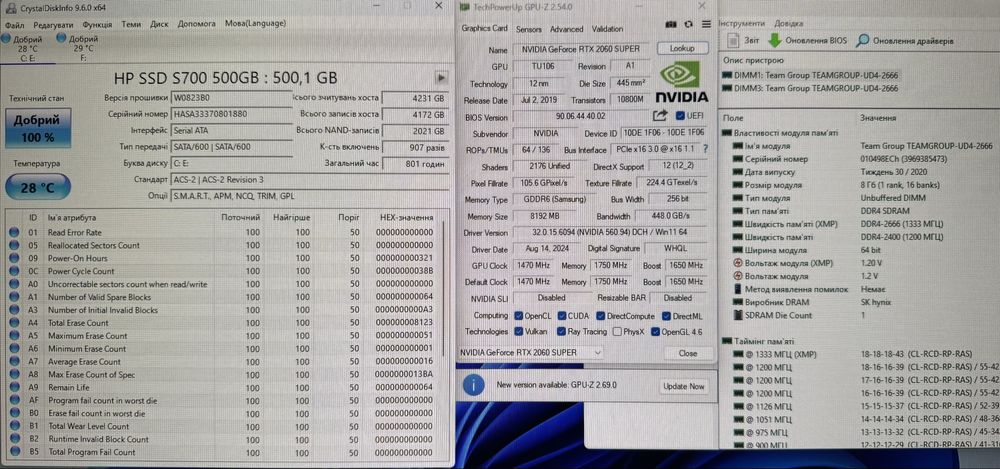The width and height of the screenshot is (1000, 469).
Task: Open the Файл menu in CrystalDiskInfo
Action: (x=14, y=24)
